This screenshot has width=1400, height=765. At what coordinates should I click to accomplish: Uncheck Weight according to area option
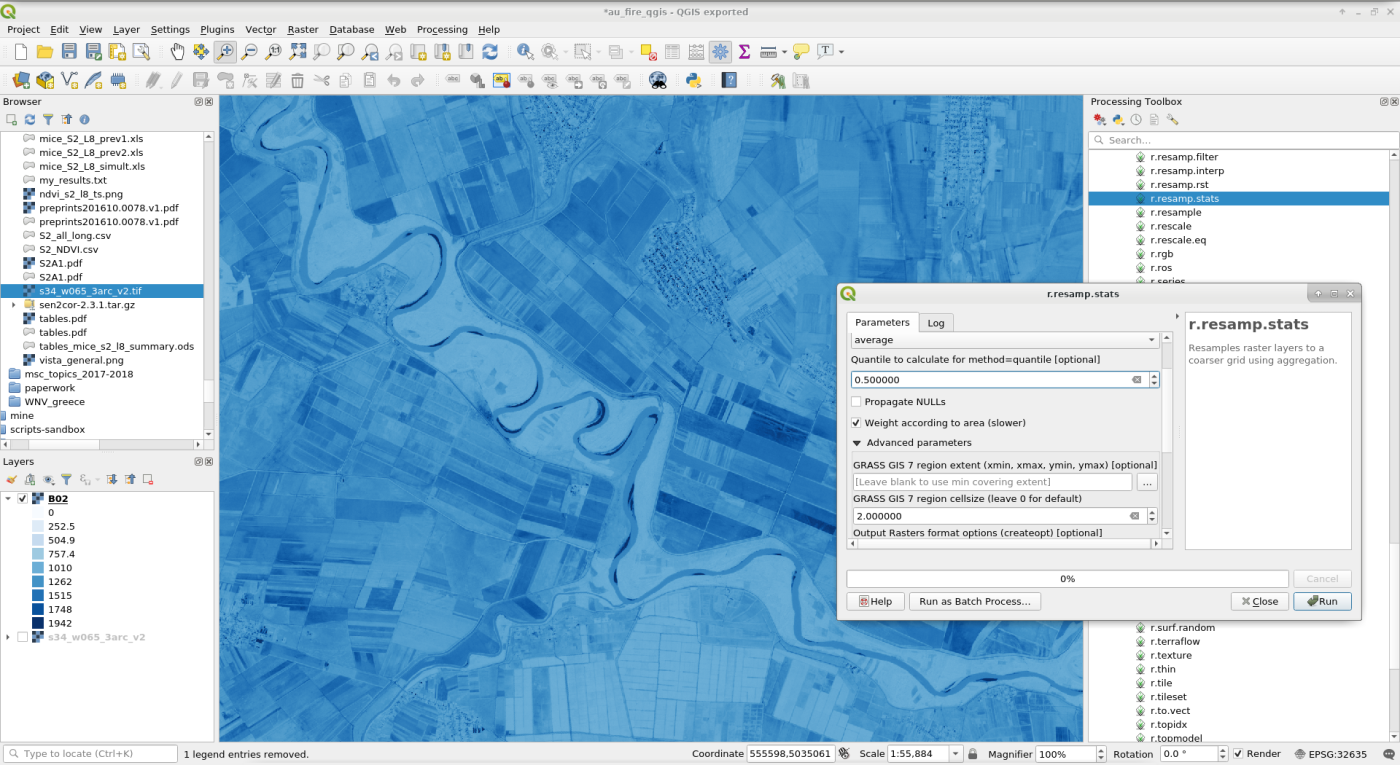(856, 423)
